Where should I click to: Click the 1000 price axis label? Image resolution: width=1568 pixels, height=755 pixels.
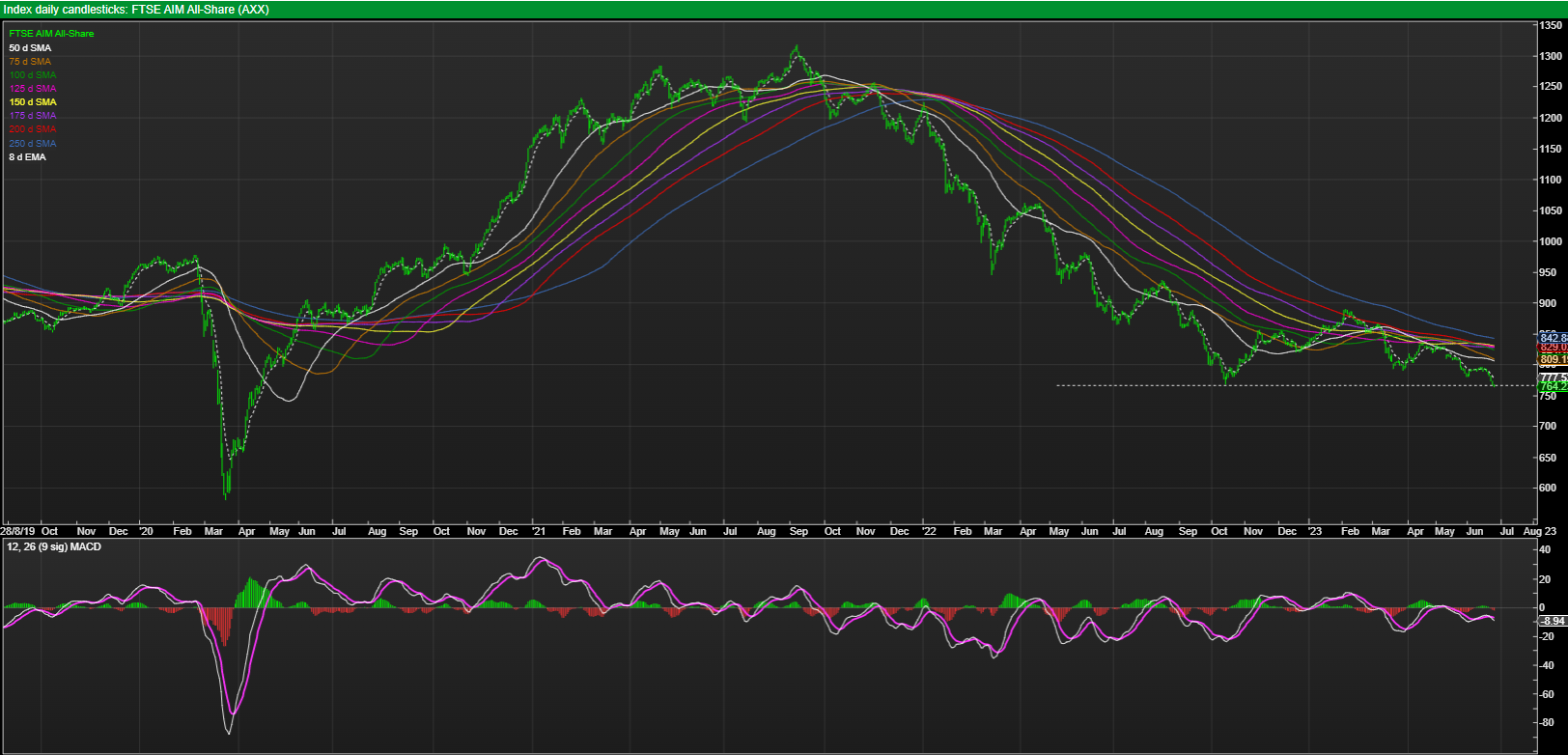click(x=1551, y=241)
